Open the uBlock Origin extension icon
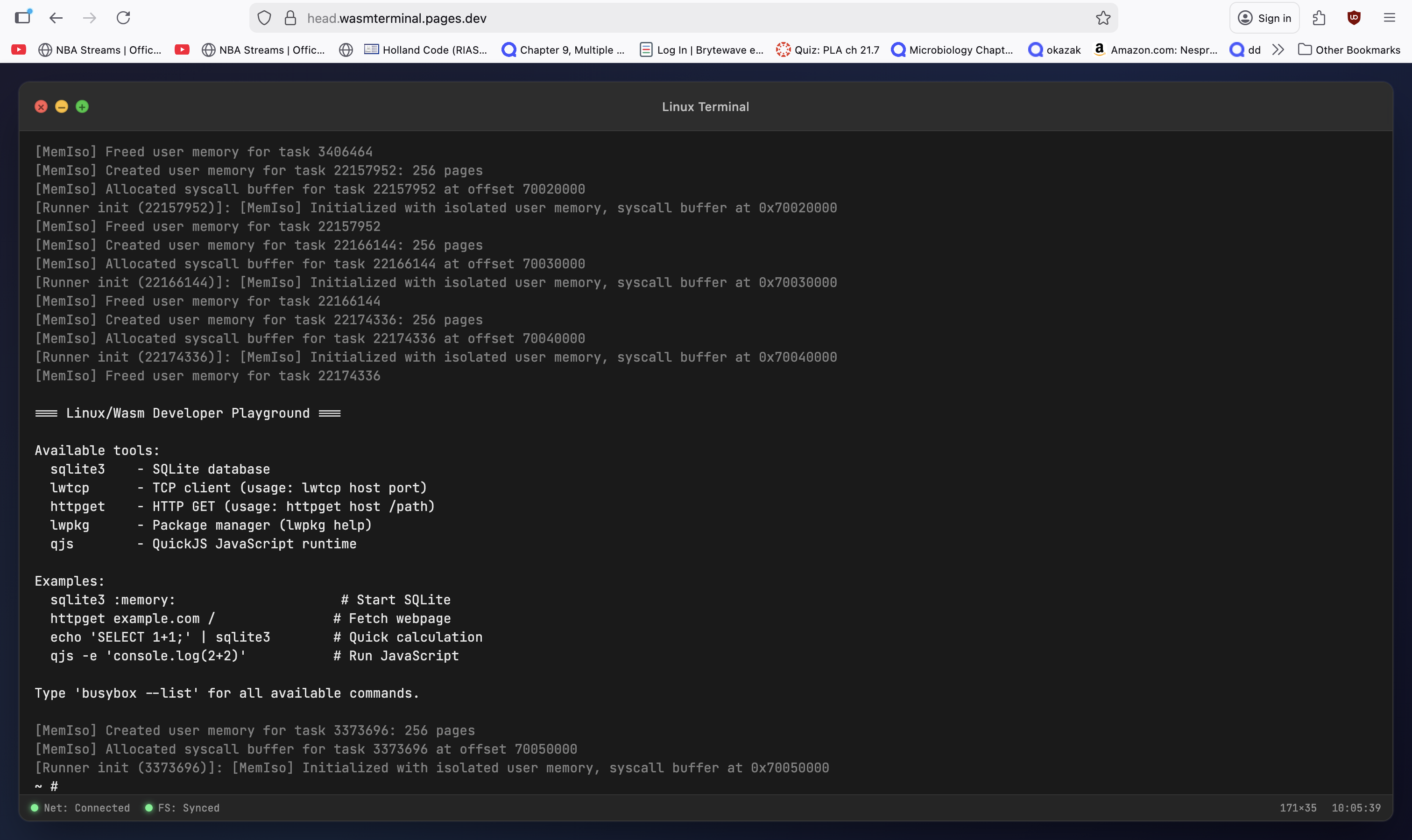Viewport: 1412px width, 840px height. tap(1354, 18)
